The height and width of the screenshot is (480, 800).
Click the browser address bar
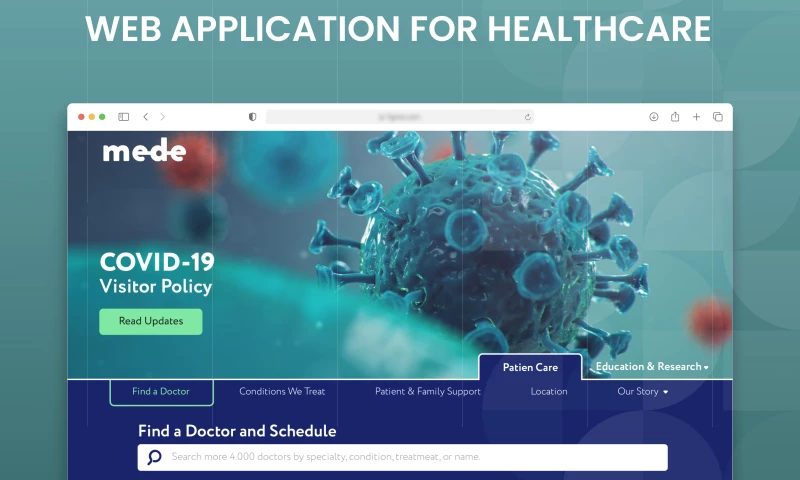coord(399,117)
